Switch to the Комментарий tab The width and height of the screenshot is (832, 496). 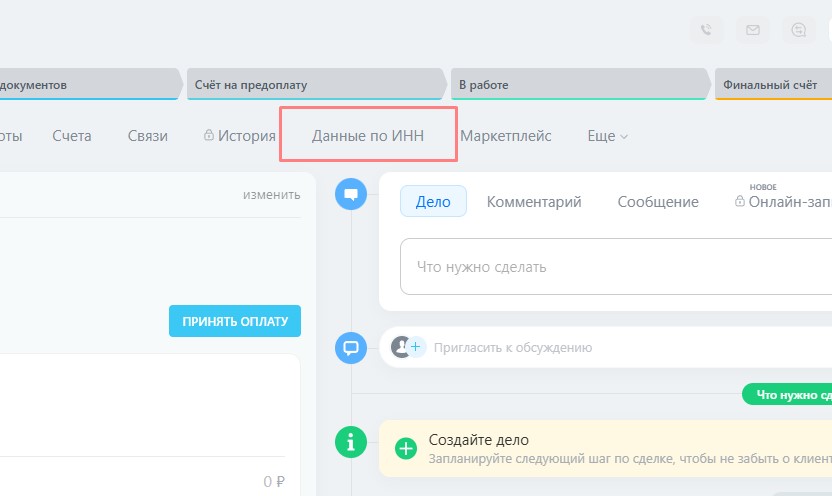click(534, 202)
